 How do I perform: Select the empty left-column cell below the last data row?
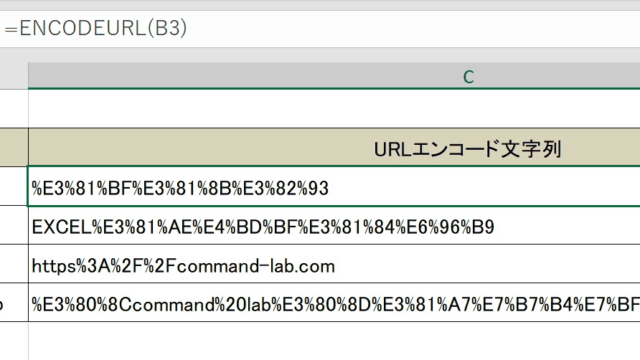[x=14, y=341]
